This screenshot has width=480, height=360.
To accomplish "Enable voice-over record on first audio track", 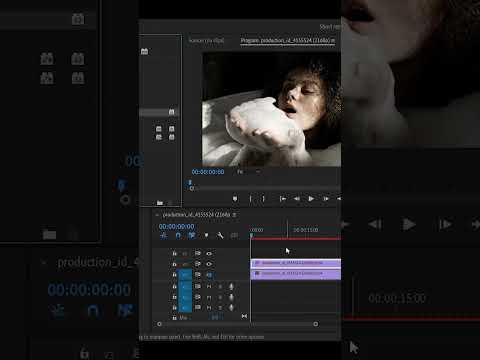I will point(231,286).
